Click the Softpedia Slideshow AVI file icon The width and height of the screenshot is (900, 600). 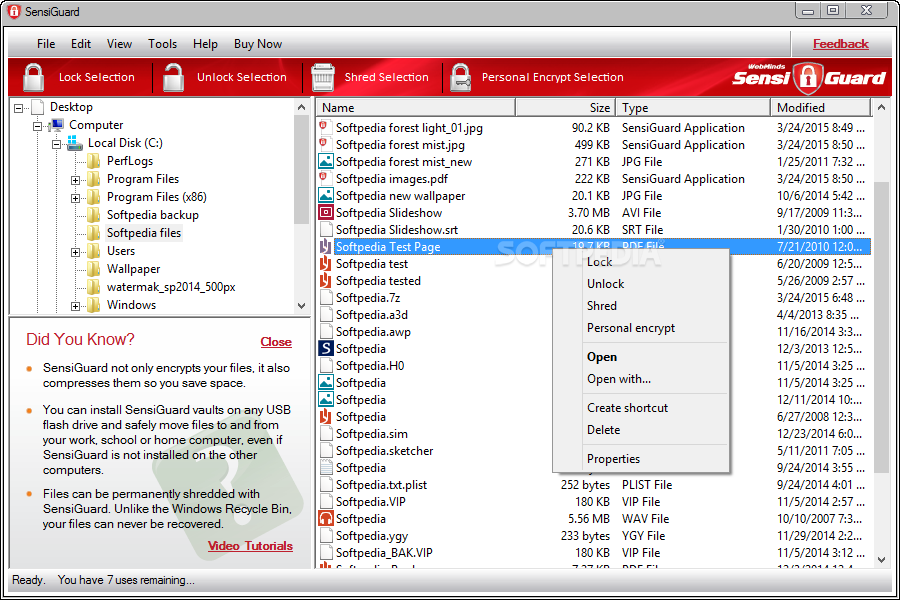click(x=325, y=213)
